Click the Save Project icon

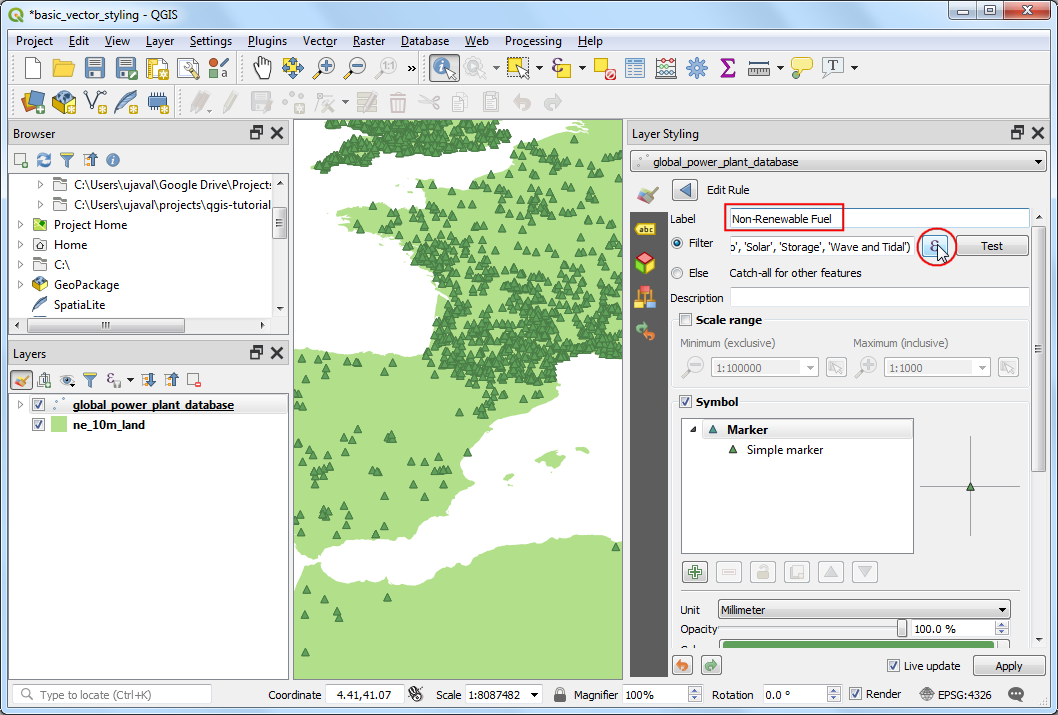point(95,68)
